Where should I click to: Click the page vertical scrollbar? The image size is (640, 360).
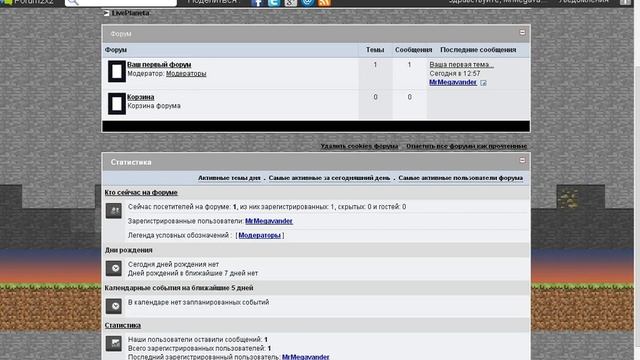click(636, 180)
